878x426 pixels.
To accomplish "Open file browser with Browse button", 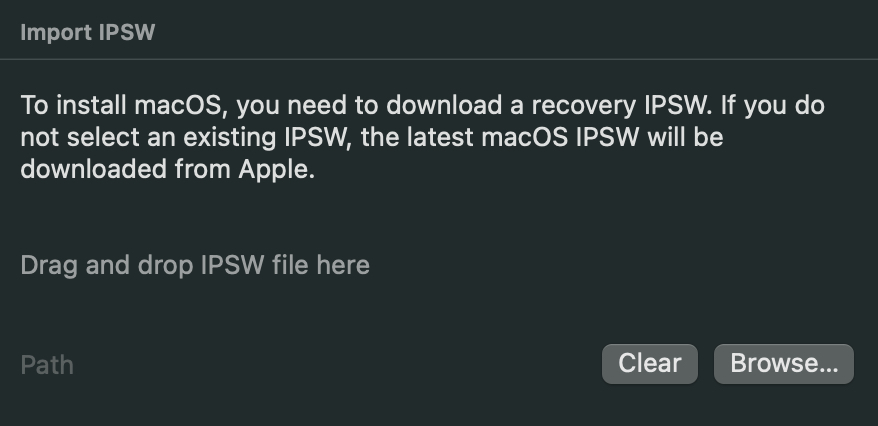I will [784, 364].
